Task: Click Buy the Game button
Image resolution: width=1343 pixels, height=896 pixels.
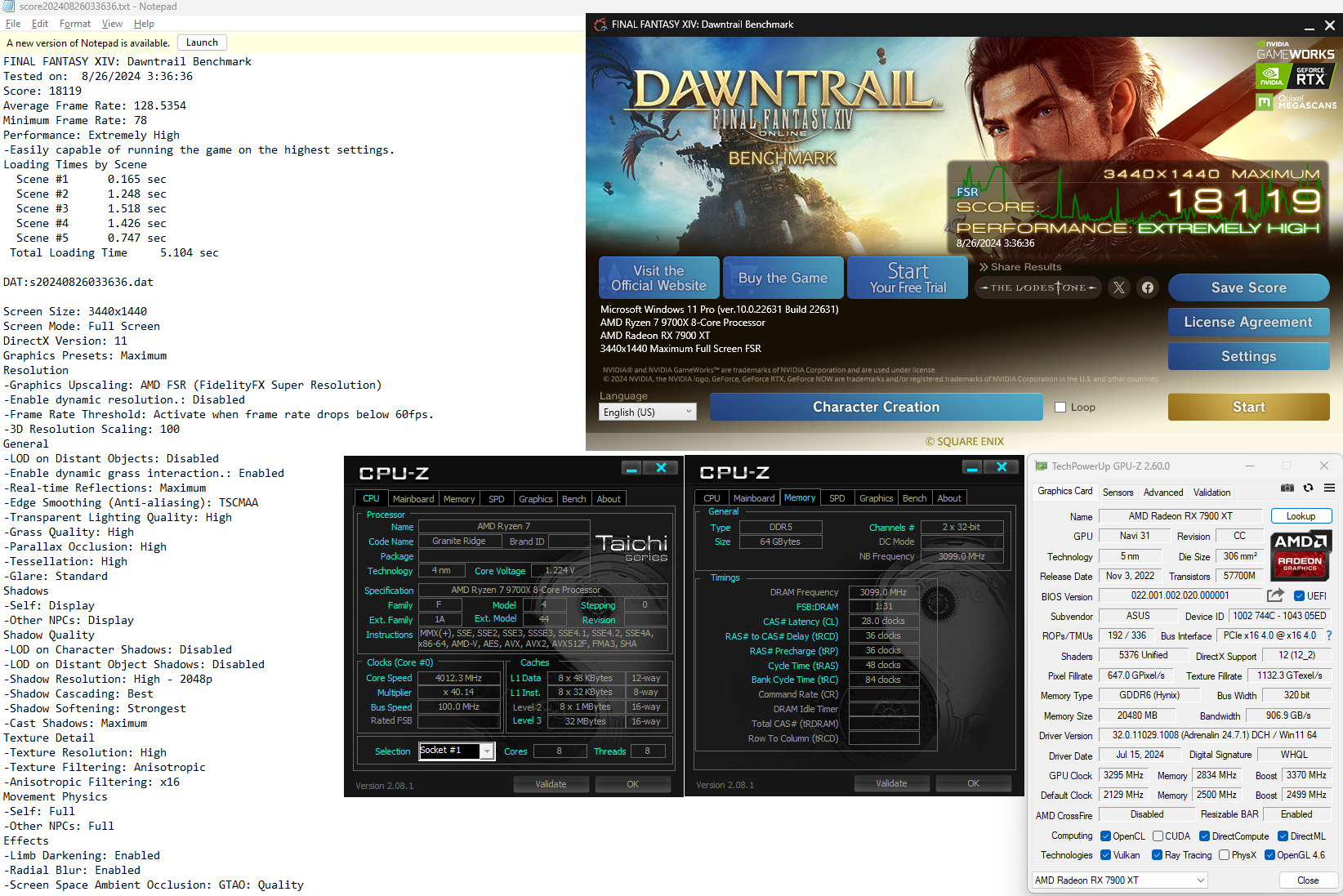Action: tap(783, 278)
